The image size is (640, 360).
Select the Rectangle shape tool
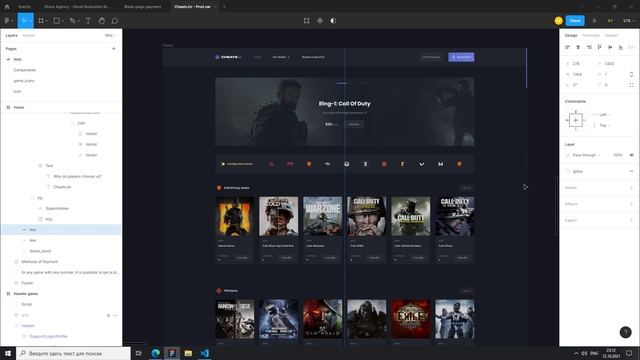tap(57, 21)
